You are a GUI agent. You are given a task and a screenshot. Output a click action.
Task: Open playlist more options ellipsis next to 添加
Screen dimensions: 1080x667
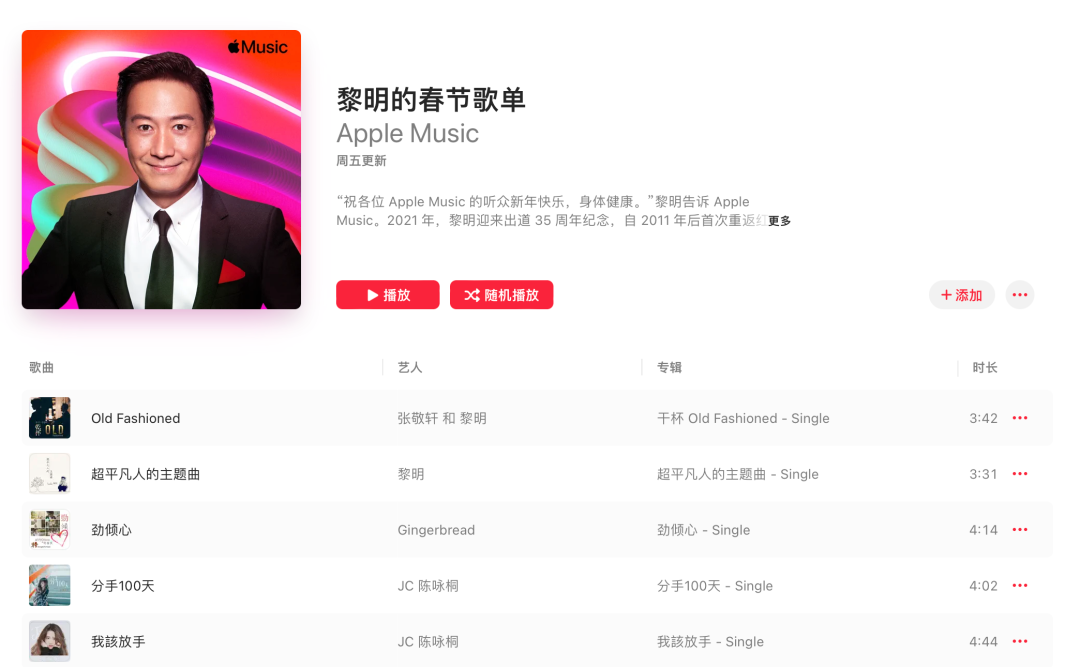[x=1020, y=295]
